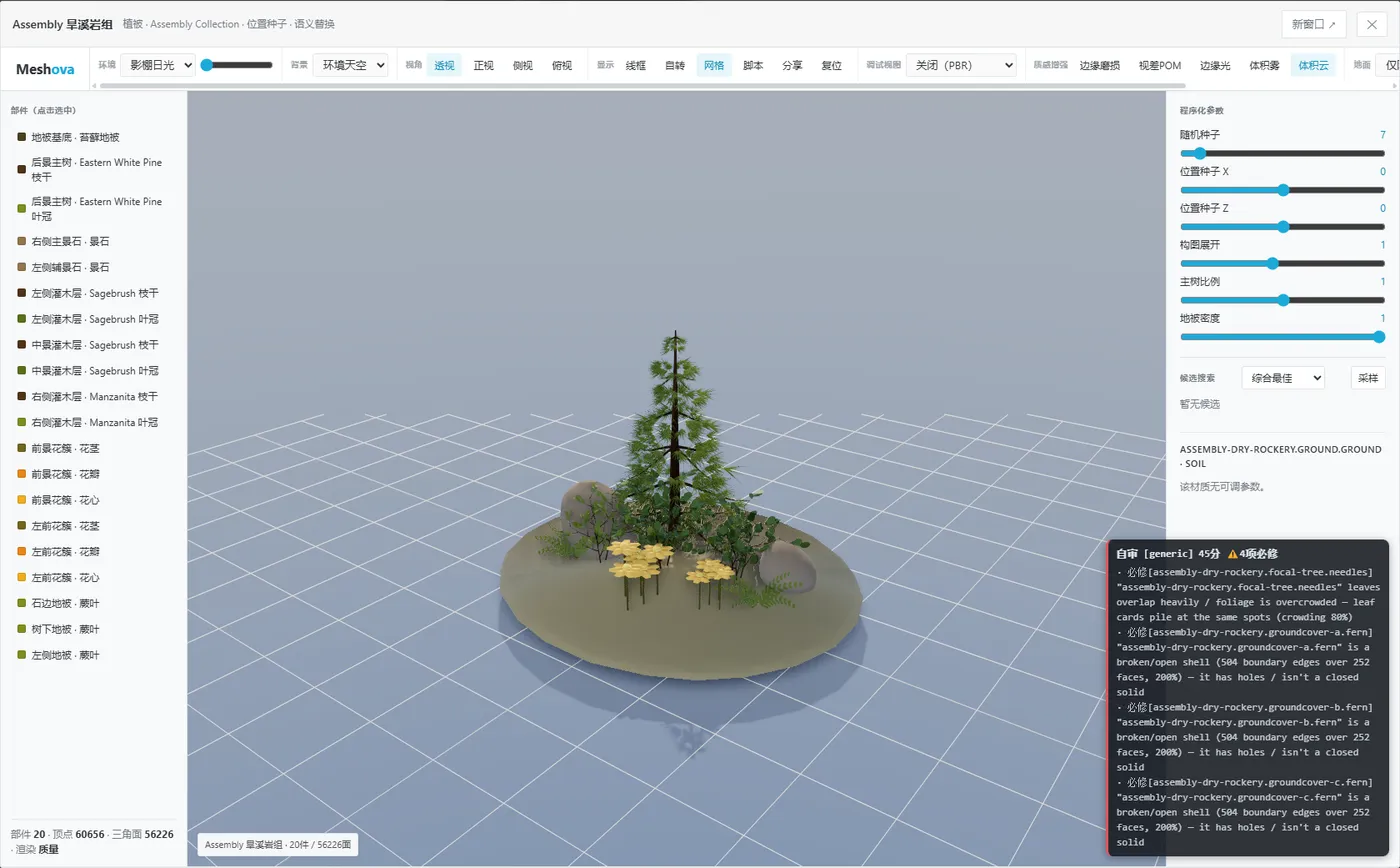Adjust the 位置种子 Z slider
The width and height of the screenshot is (1400, 868).
click(1282, 227)
